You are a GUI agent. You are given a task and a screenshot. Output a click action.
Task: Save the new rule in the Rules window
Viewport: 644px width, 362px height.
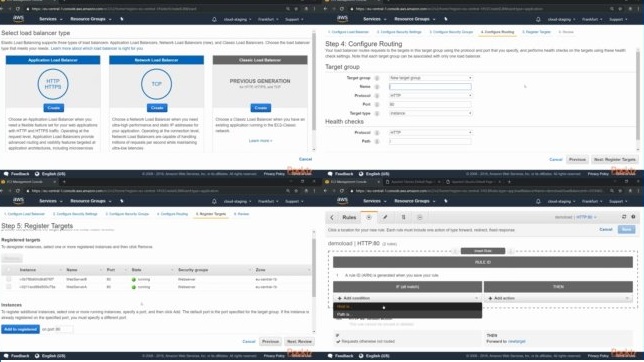point(626,229)
